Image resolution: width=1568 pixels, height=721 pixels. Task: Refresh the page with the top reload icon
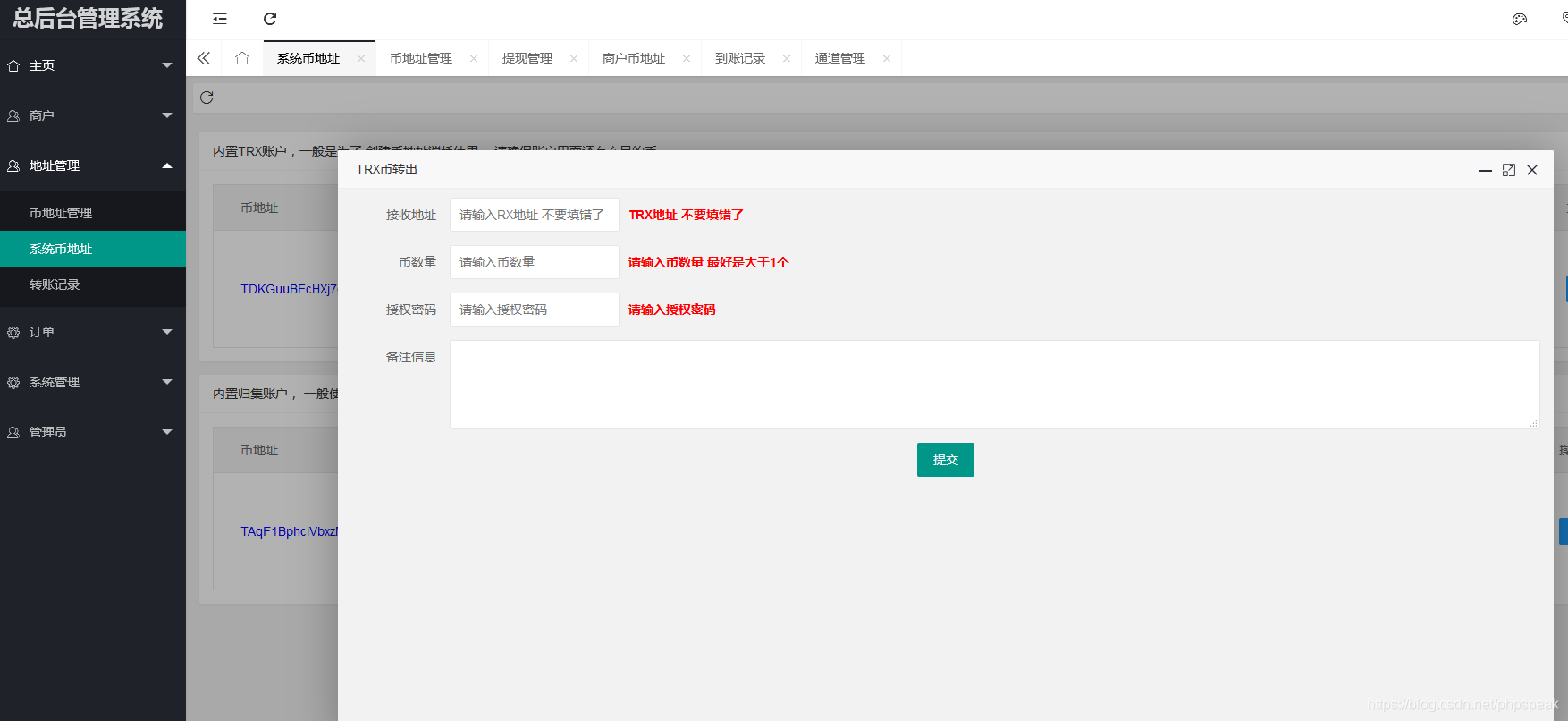pos(270,19)
